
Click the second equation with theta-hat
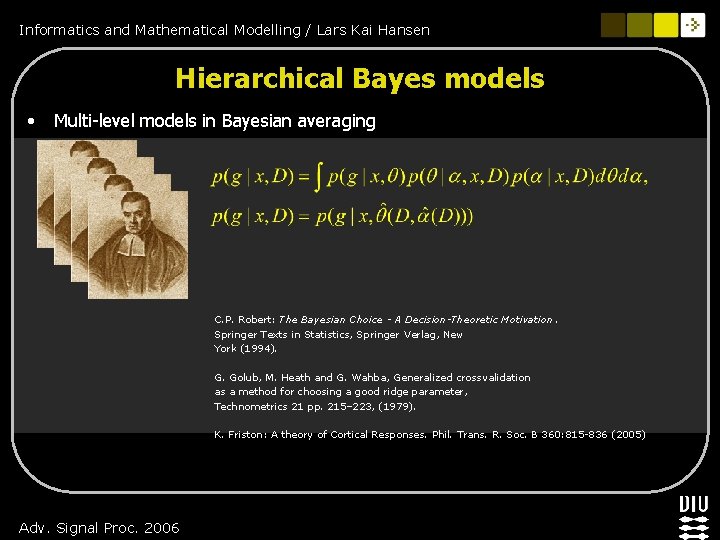(x=342, y=216)
